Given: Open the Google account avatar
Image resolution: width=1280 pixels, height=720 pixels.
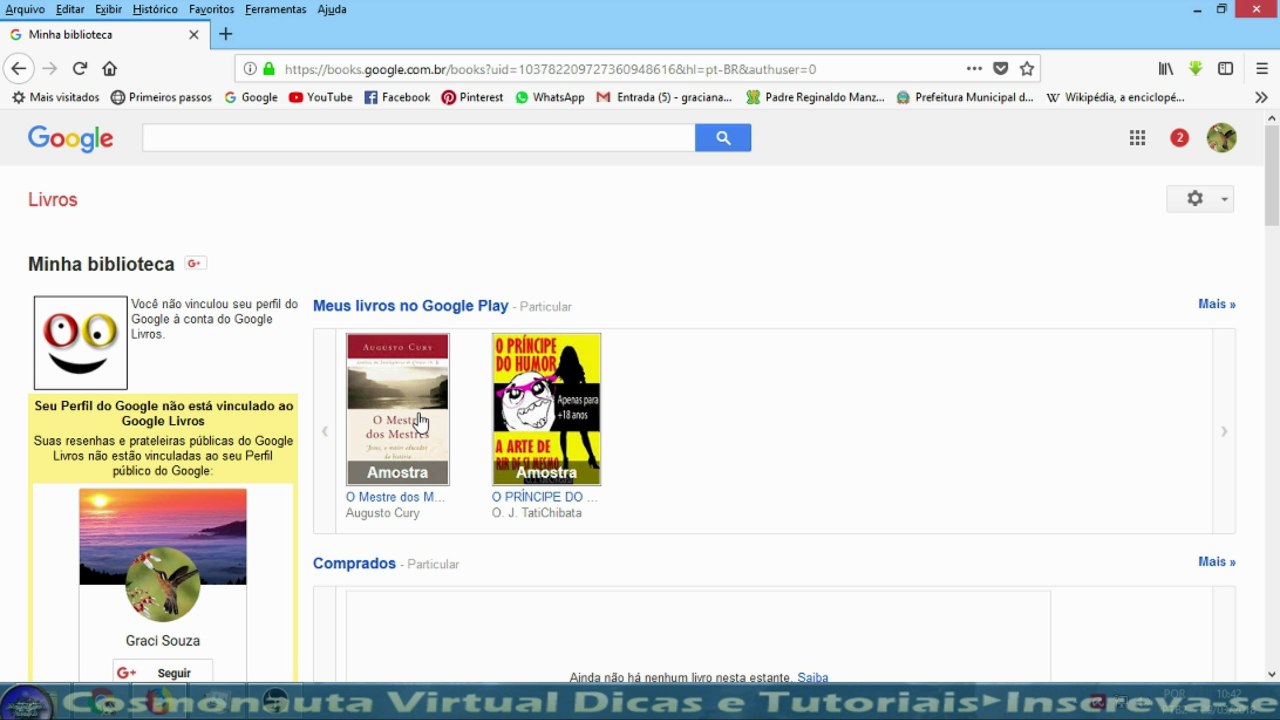Looking at the screenshot, I should coord(1222,138).
